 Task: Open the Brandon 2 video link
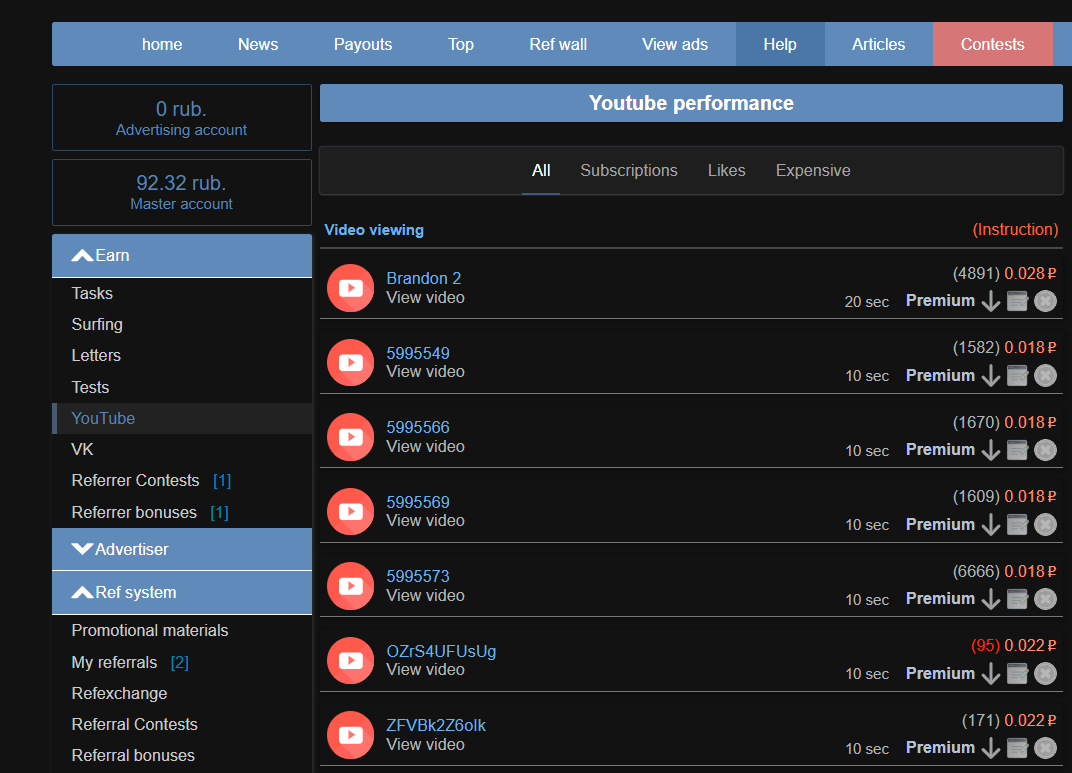coord(424,278)
